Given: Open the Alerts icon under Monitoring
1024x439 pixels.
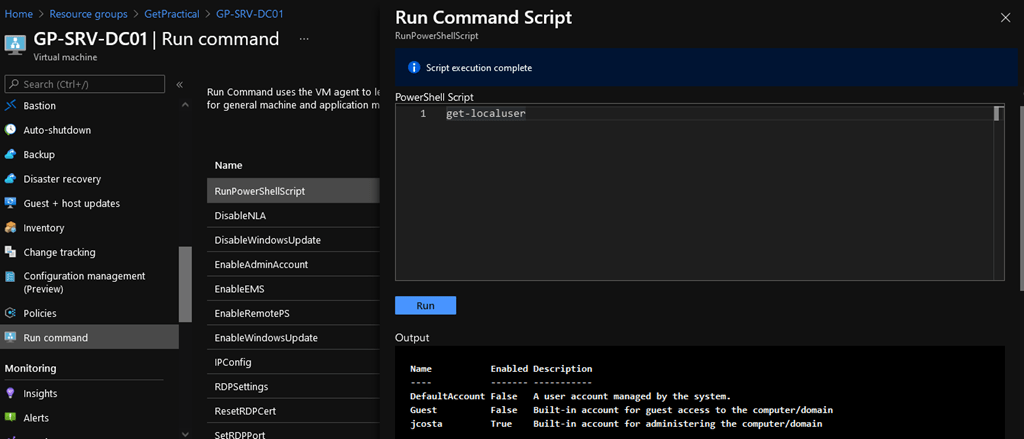Looking at the screenshot, I should coord(10,417).
